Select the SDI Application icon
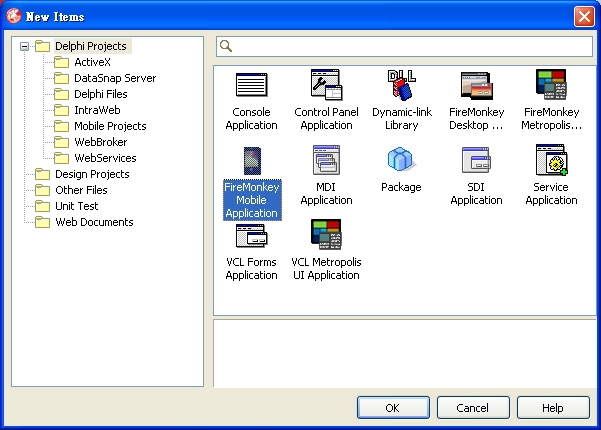 (476, 162)
